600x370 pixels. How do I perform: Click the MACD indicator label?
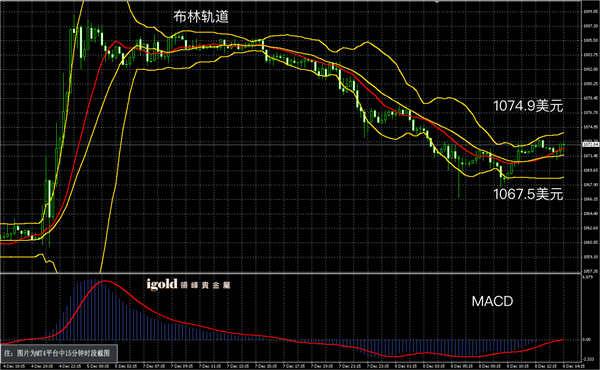(x=492, y=302)
